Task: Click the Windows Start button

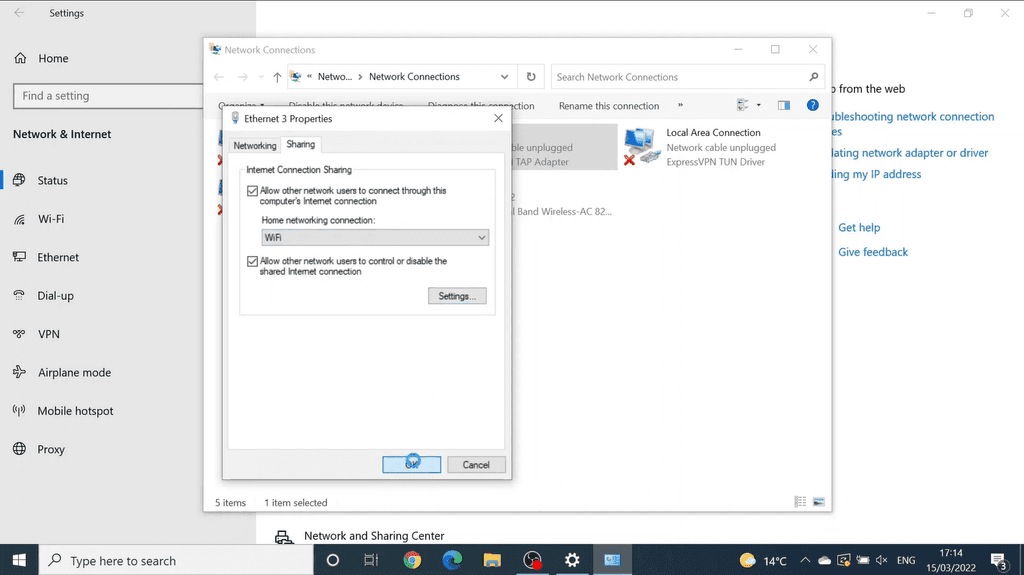Action: point(19,560)
